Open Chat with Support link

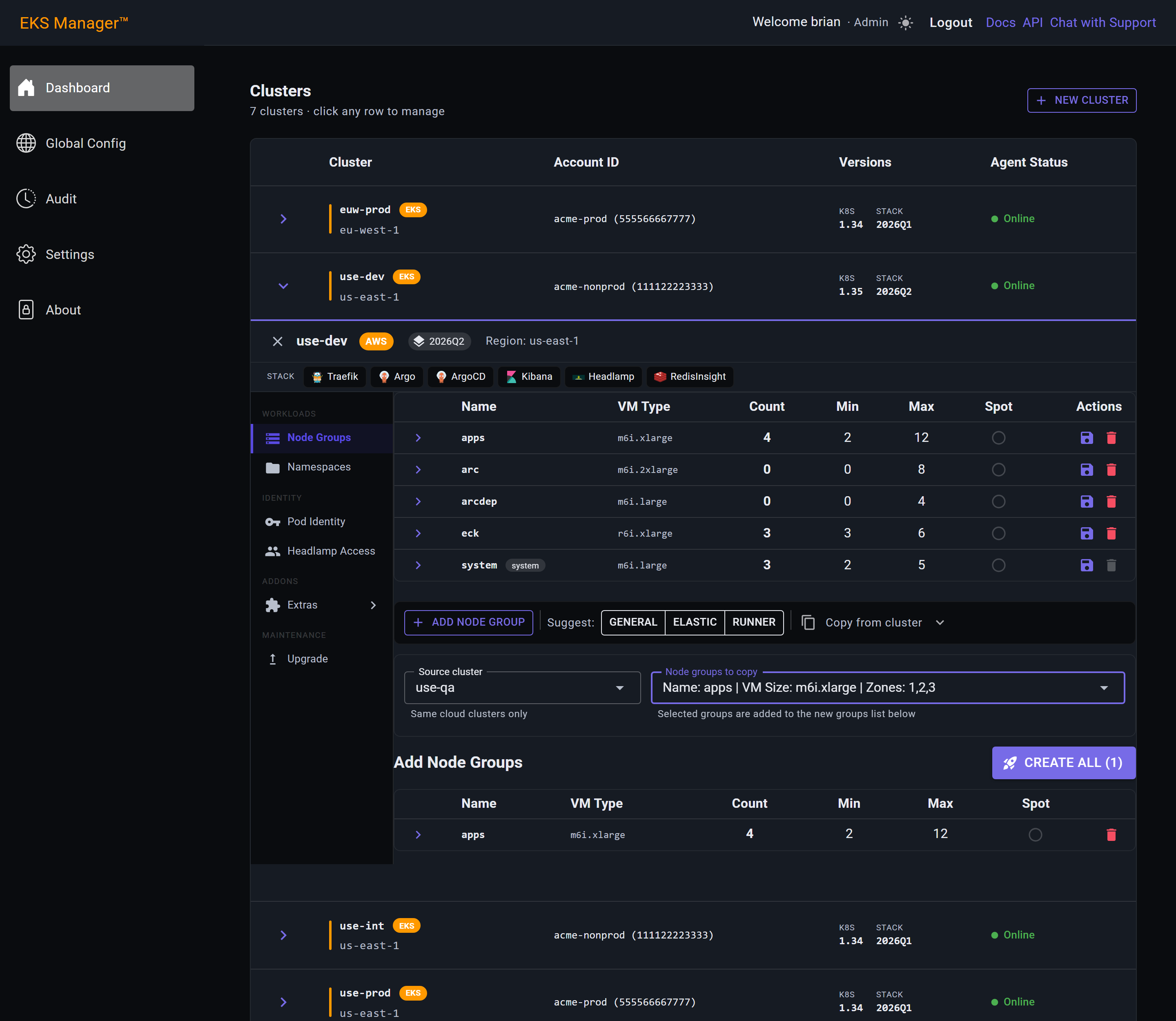coord(1102,23)
